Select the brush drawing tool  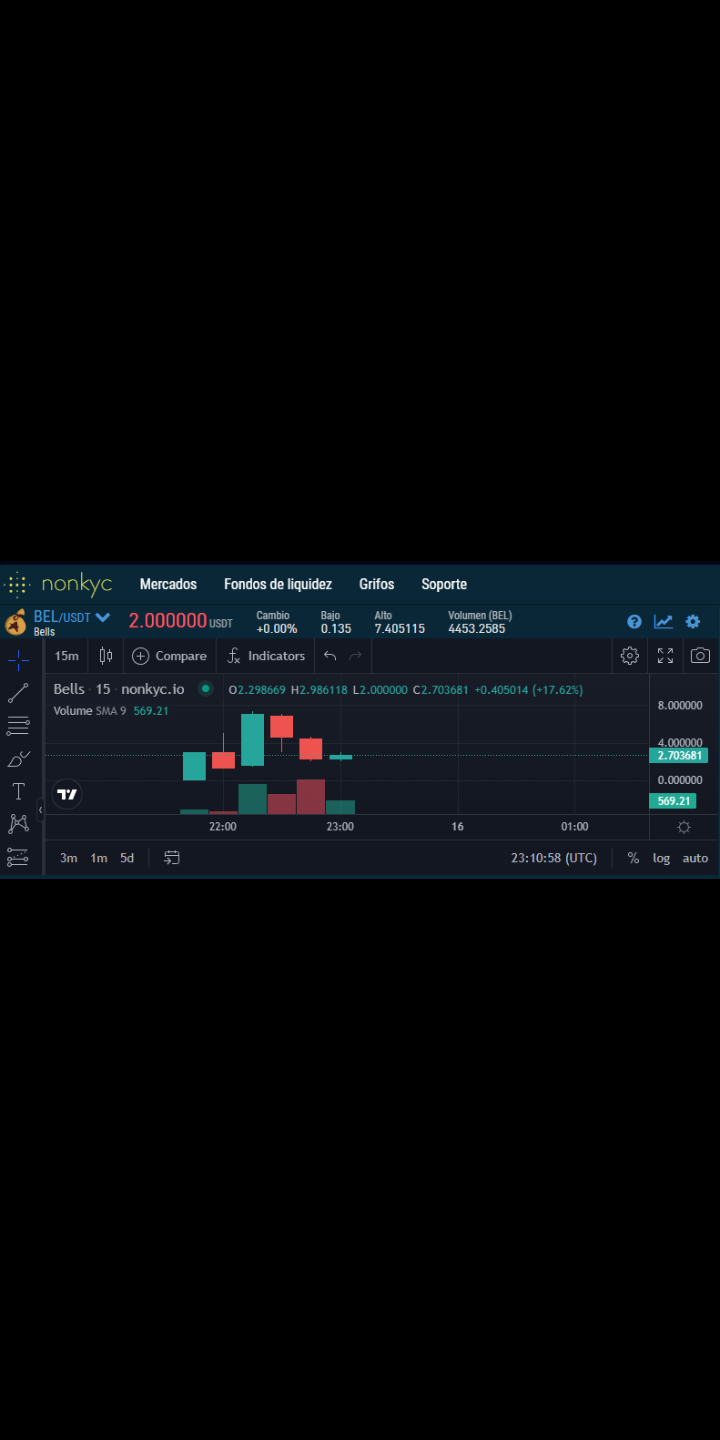(x=18, y=758)
